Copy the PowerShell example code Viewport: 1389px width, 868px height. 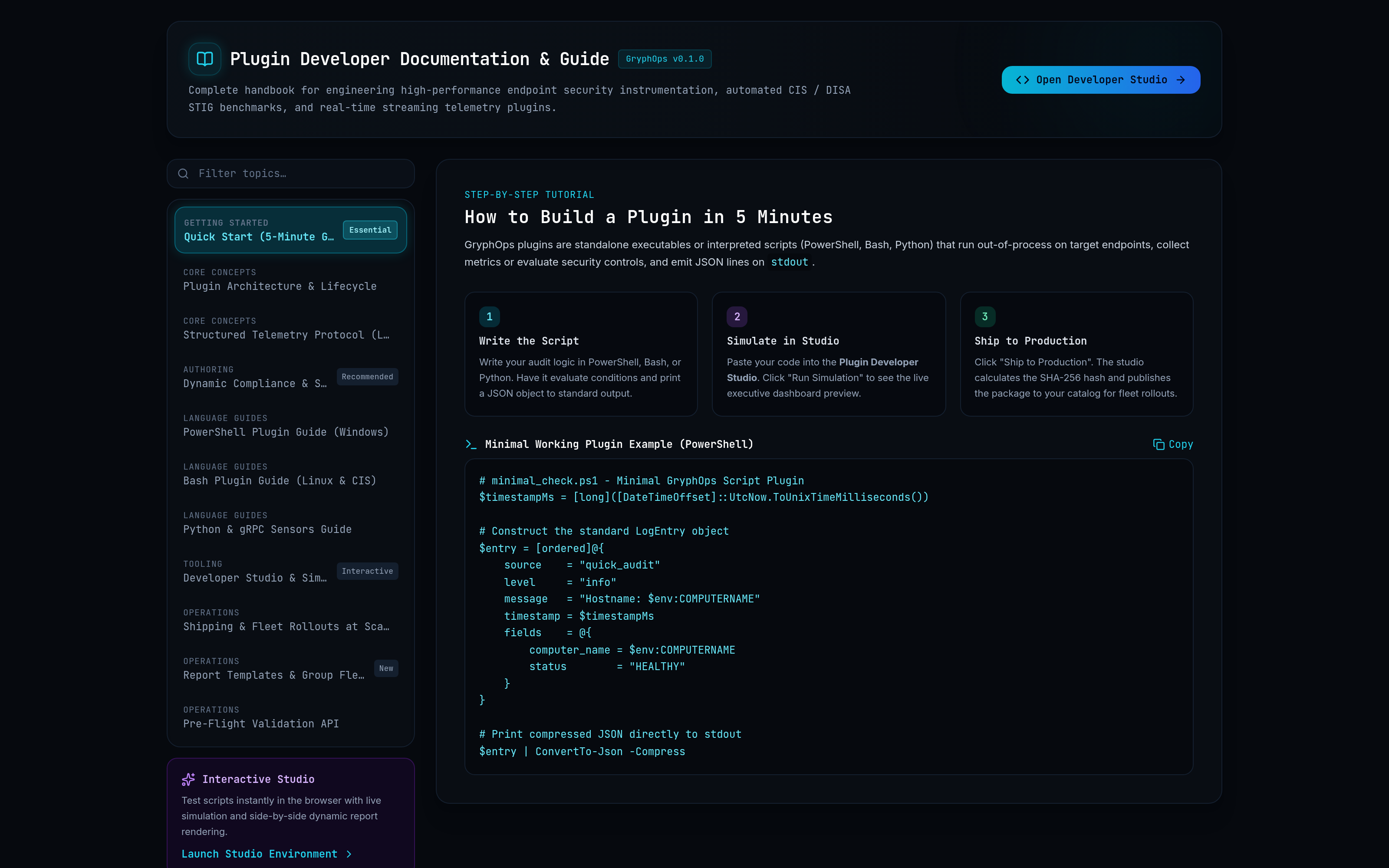click(1172, 444)
